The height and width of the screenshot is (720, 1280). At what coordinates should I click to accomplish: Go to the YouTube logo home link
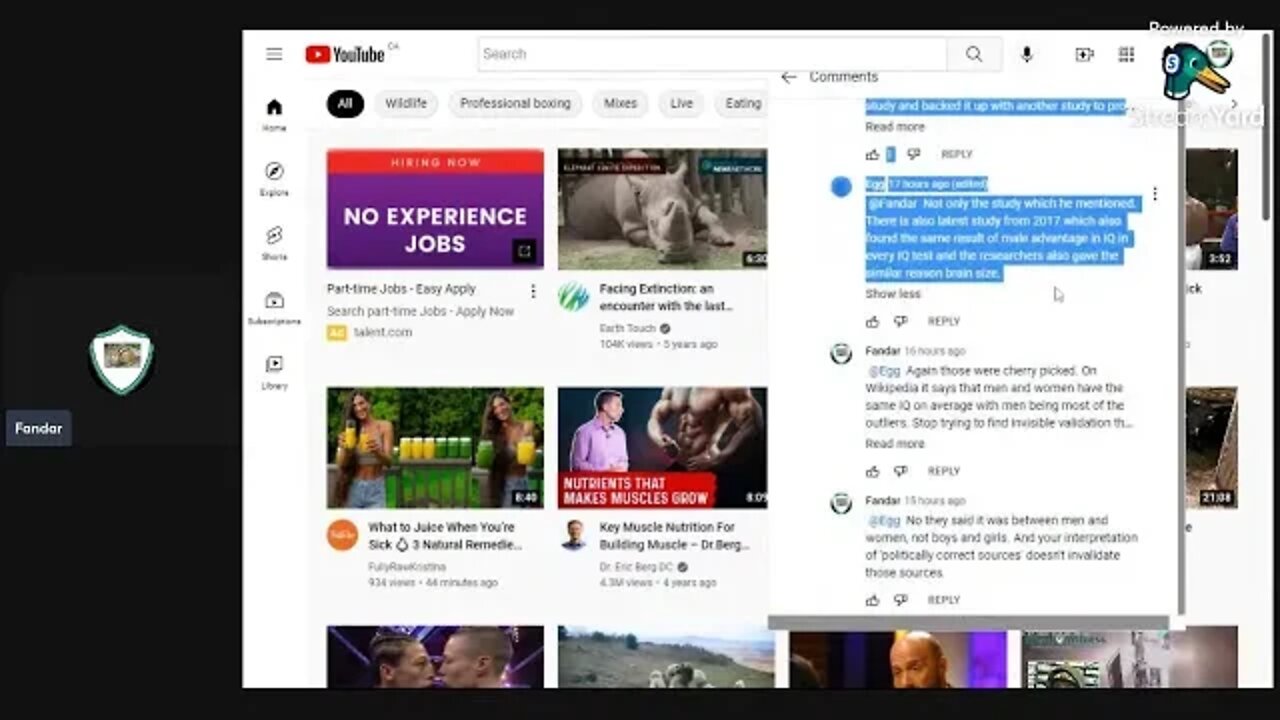pos(345,54)
